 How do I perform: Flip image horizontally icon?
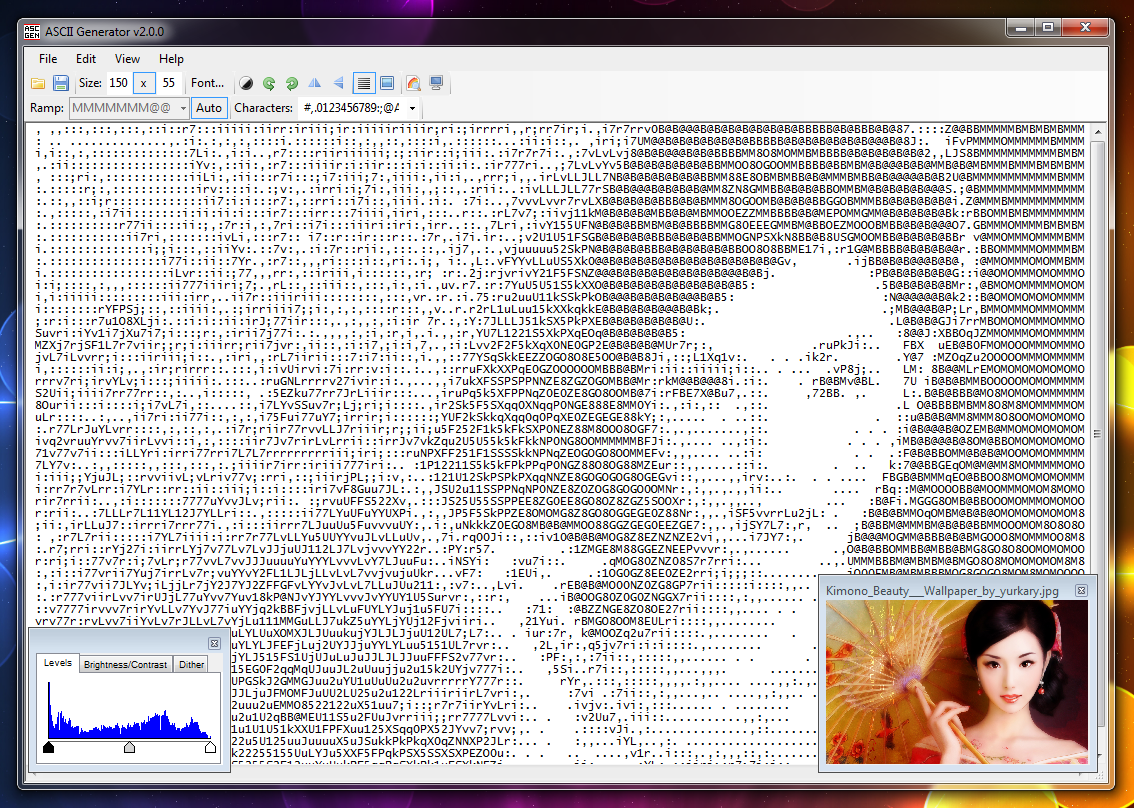click(315, 83)
